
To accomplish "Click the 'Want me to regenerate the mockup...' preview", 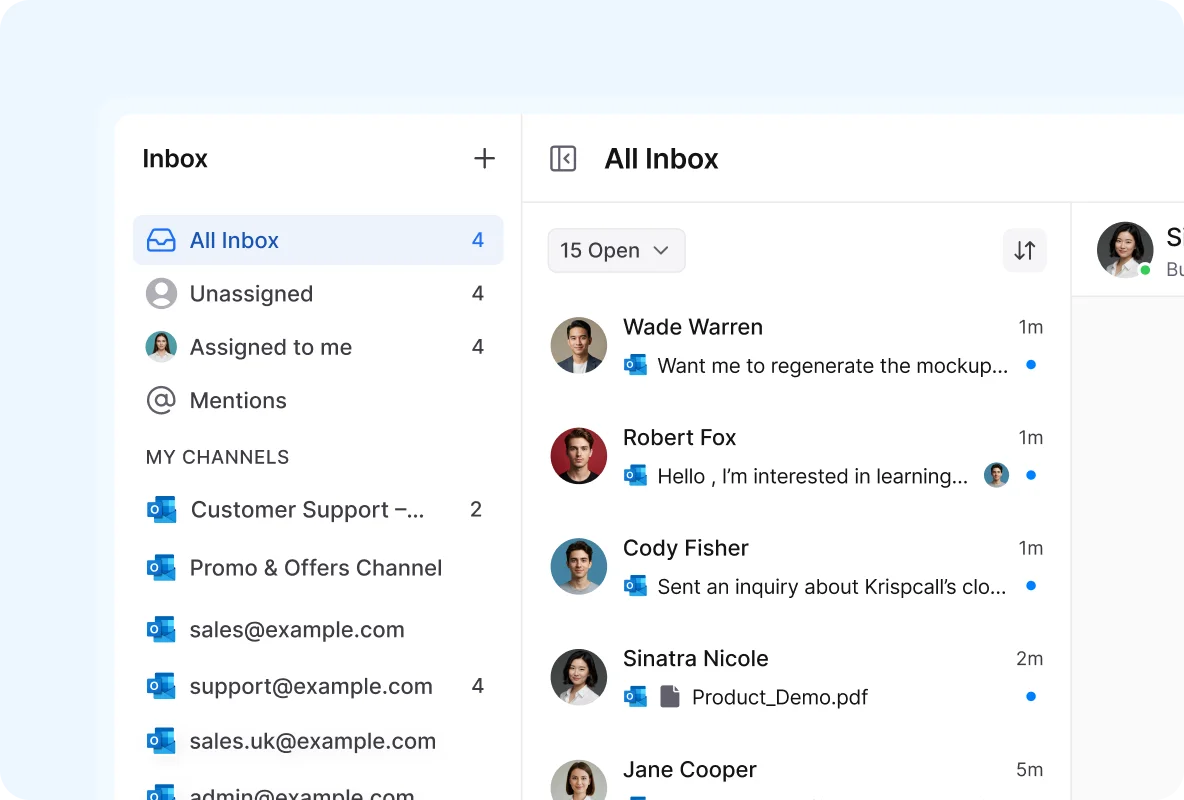I will pyautogui.click(x=832, y=366).
